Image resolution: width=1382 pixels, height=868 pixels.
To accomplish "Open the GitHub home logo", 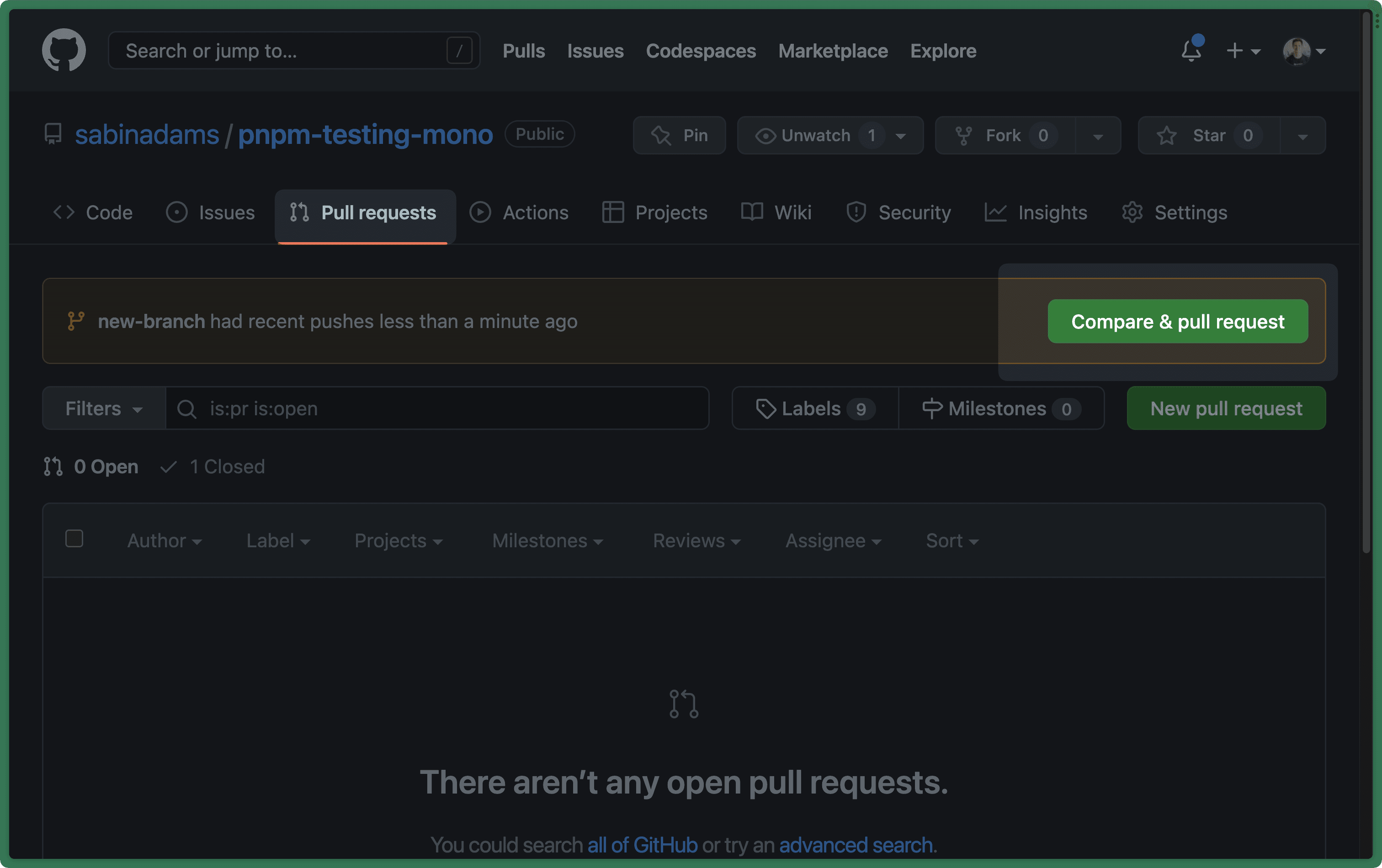I will coord(64,50).
